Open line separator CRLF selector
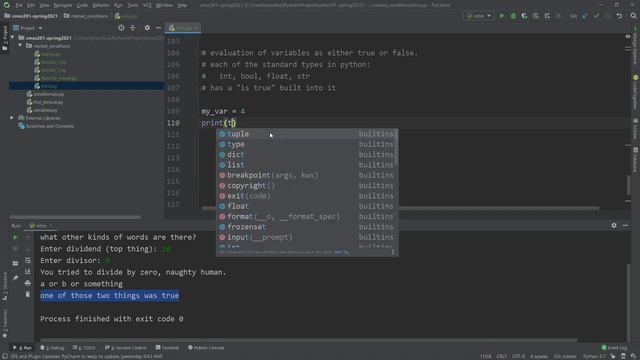Image resolution: width=640 pixels, height=360 pixels. (x=502, y=356)
